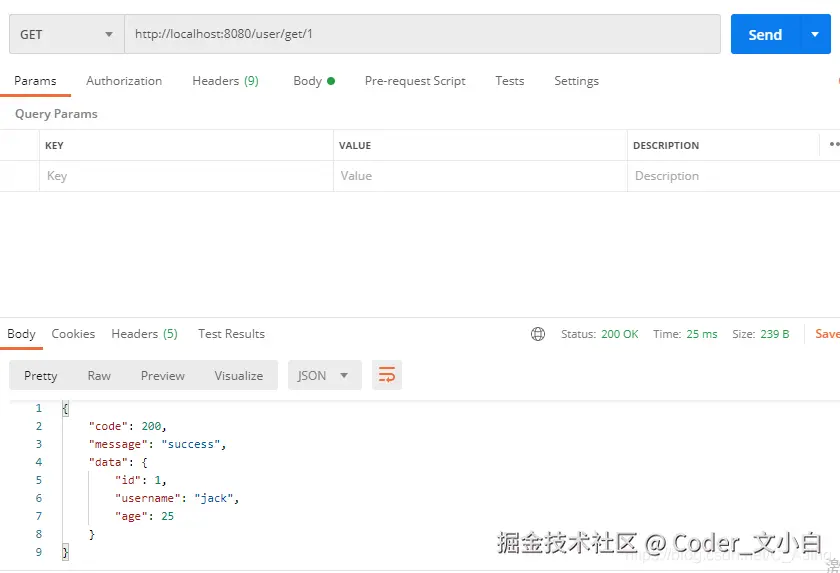Select the Pretty view
Screen dimensions: 840x573
(41, 376)
